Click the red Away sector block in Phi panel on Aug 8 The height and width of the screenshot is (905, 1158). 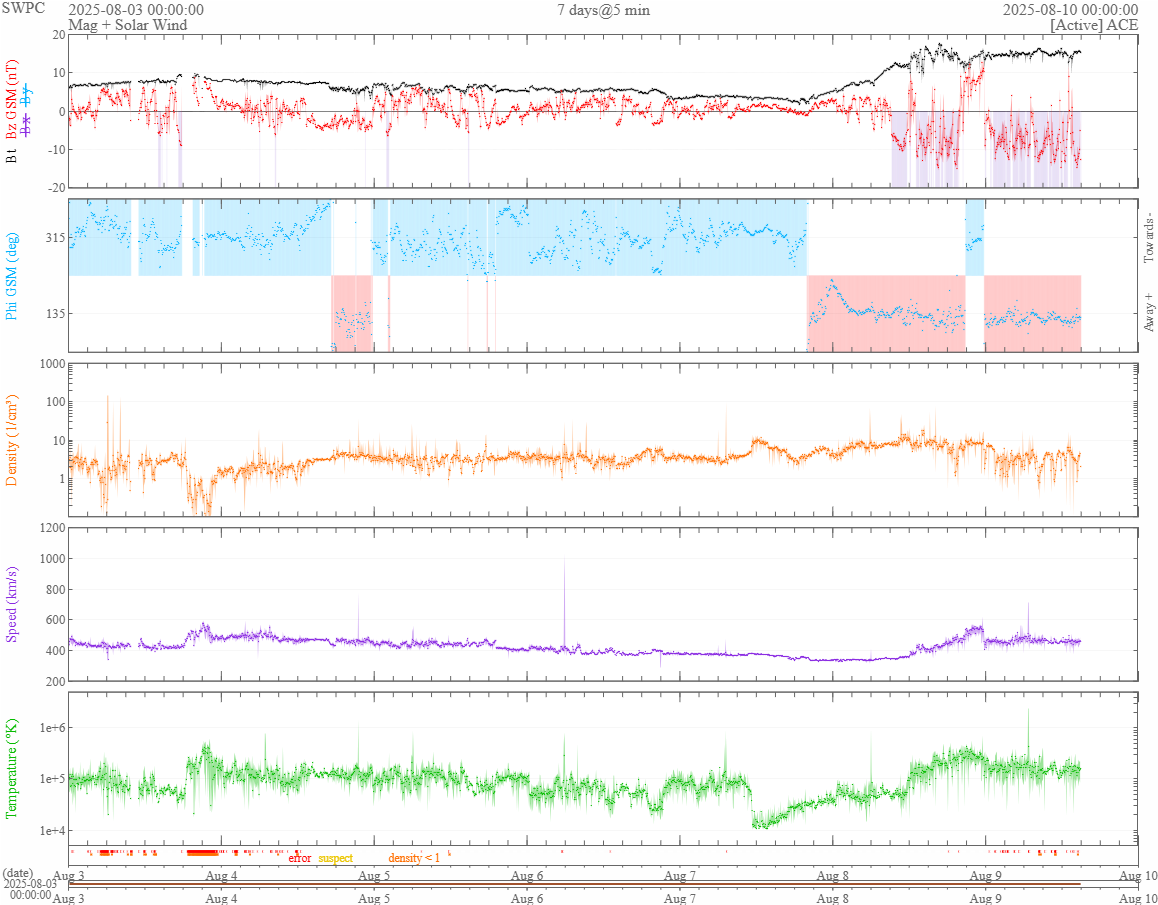pyautogui.click(x=886, y=313)
